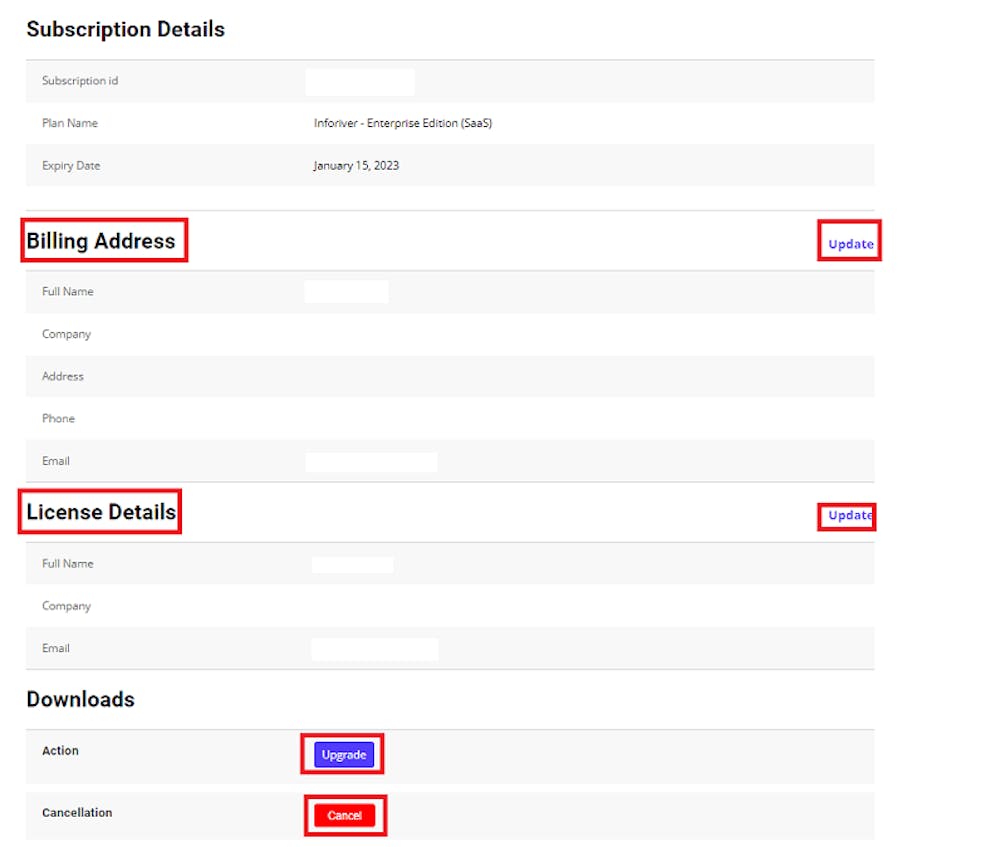Click the Subscription Details heading
1000x847 pixels.
(x=125, y=29)
